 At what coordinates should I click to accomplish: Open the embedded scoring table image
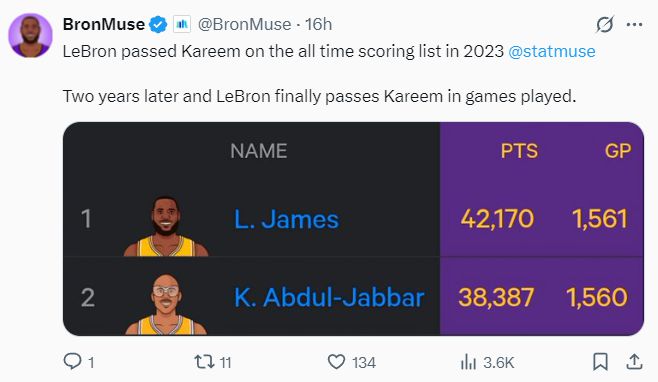[353, 229]
